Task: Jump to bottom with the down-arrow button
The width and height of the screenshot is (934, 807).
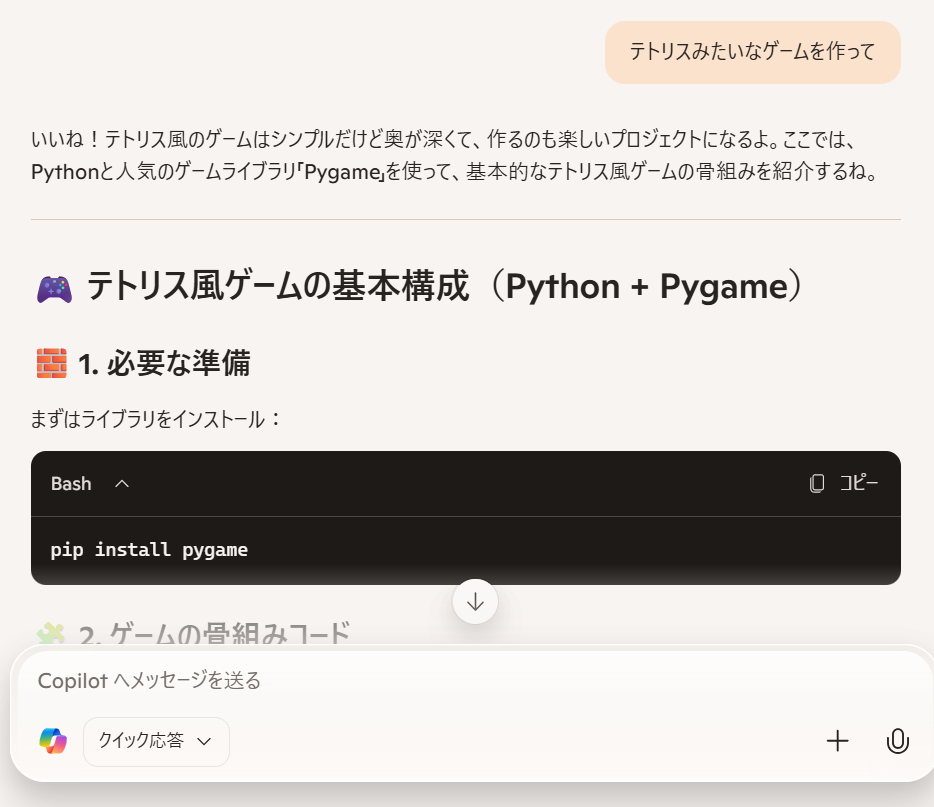Action: (x=475, y=602)
